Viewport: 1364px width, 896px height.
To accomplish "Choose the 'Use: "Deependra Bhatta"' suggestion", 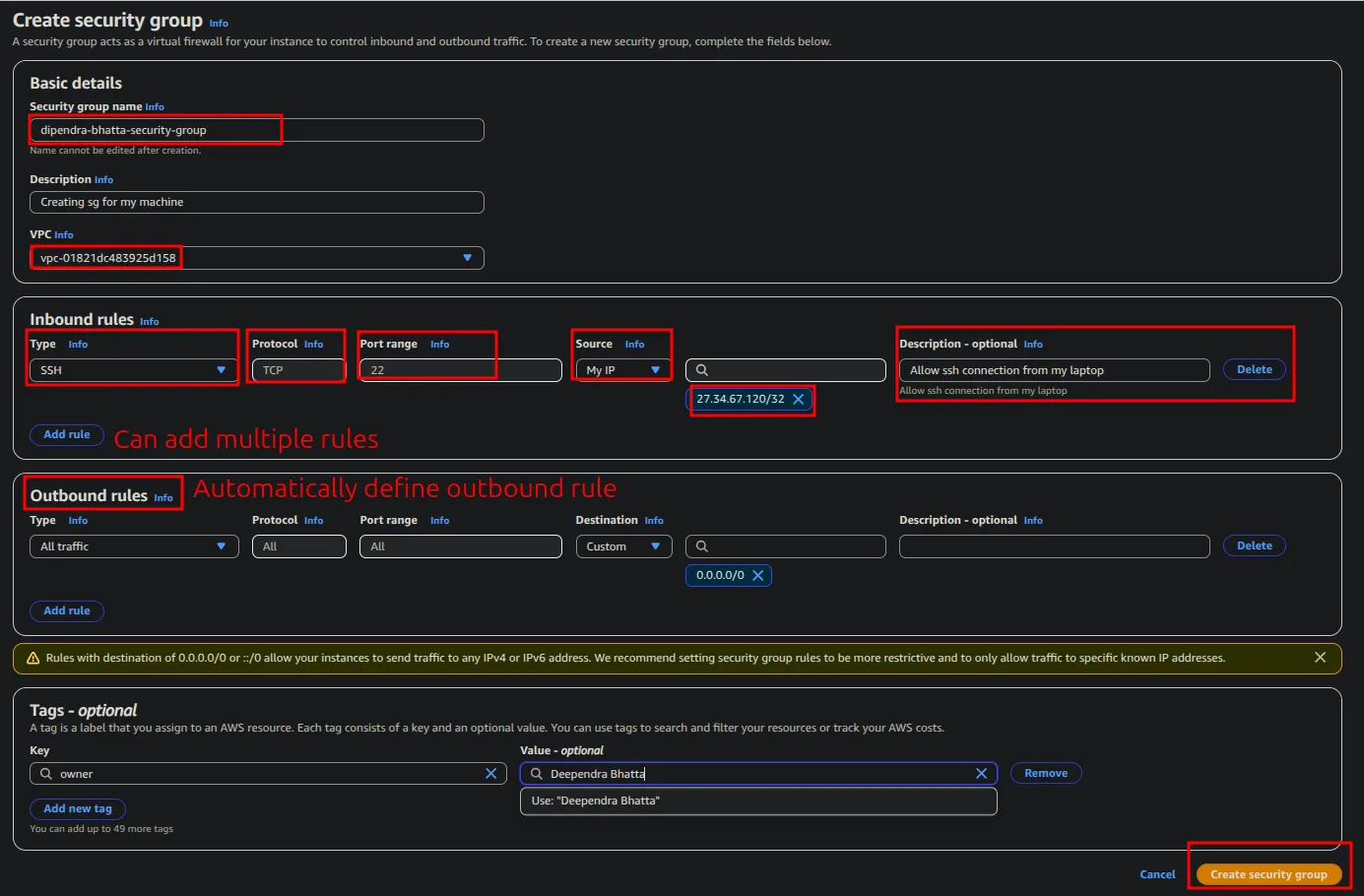I will click(758, 801).
